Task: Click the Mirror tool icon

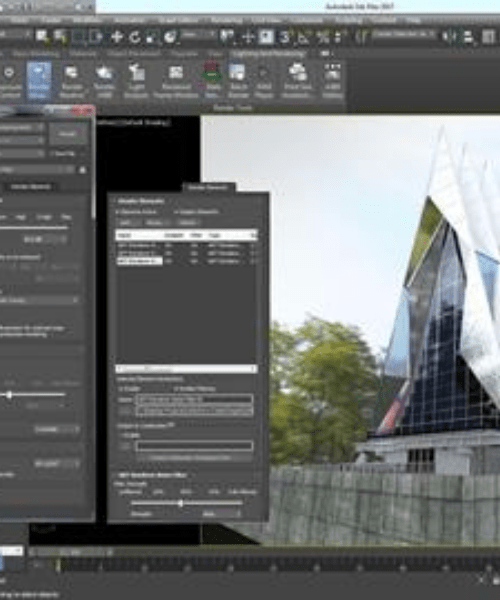Action: [449, 37]
